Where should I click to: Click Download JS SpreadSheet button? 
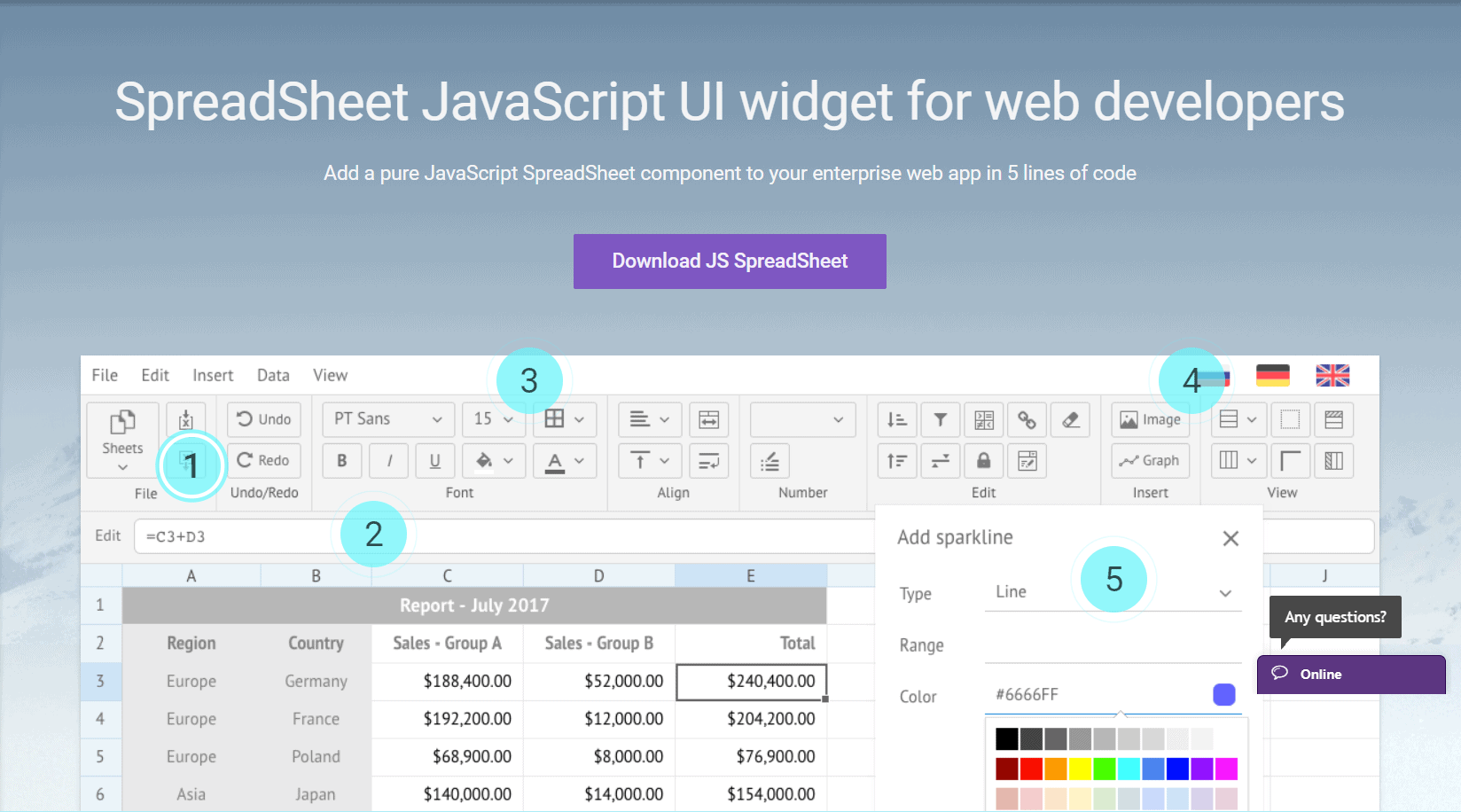(x=730, y=262)
